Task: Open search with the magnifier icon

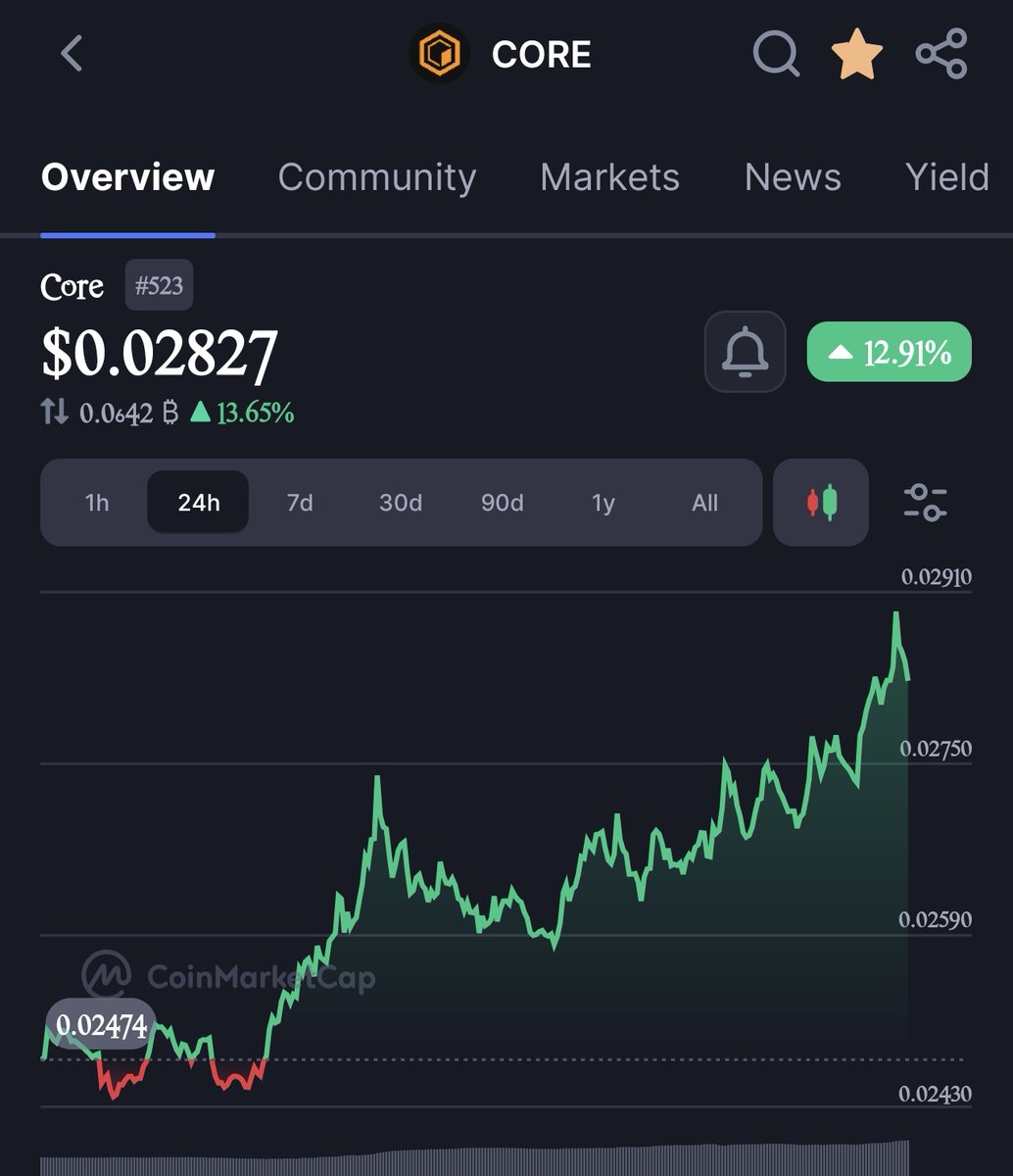Action: point(776,54)
